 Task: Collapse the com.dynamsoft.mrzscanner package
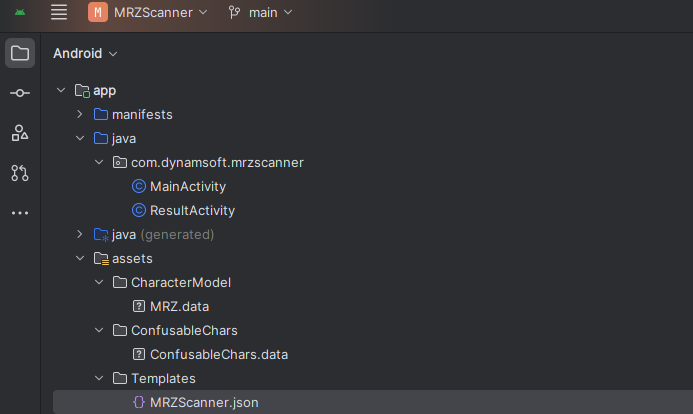click(99, 162)
